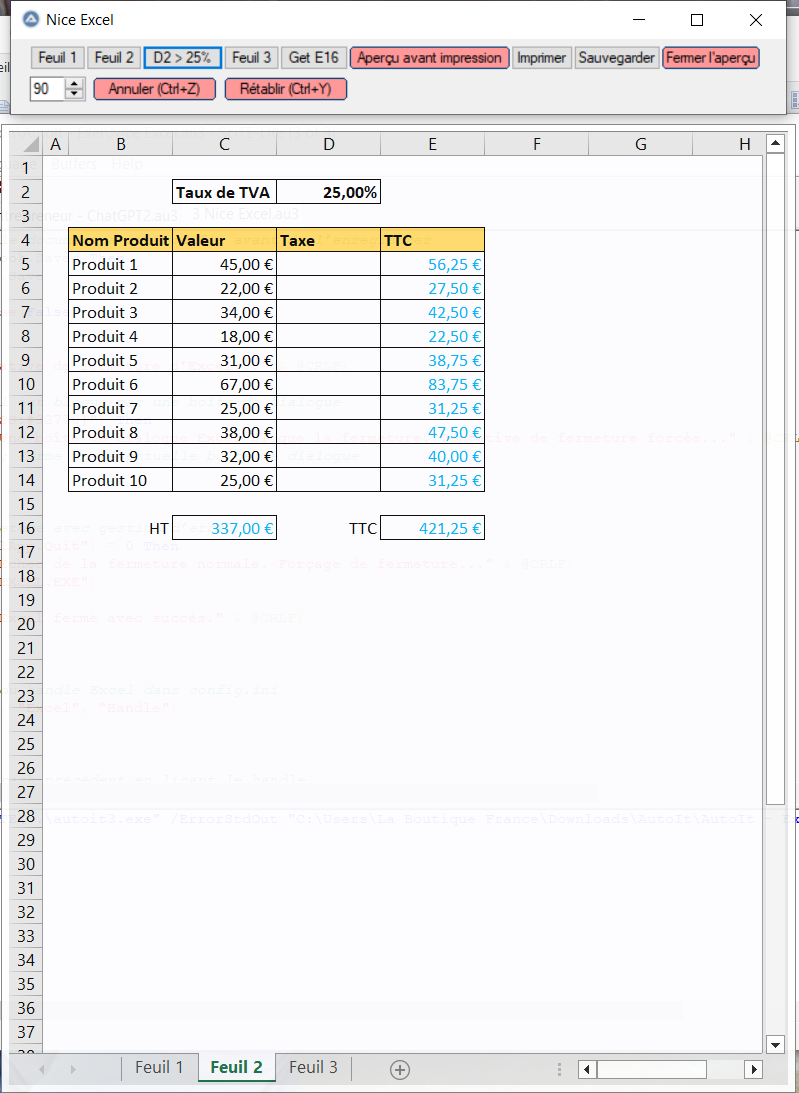The height and width of the screenshot is (1093, 799).
Task: Open the Feuil 3 sheet tab
Action: (313, 1067)
